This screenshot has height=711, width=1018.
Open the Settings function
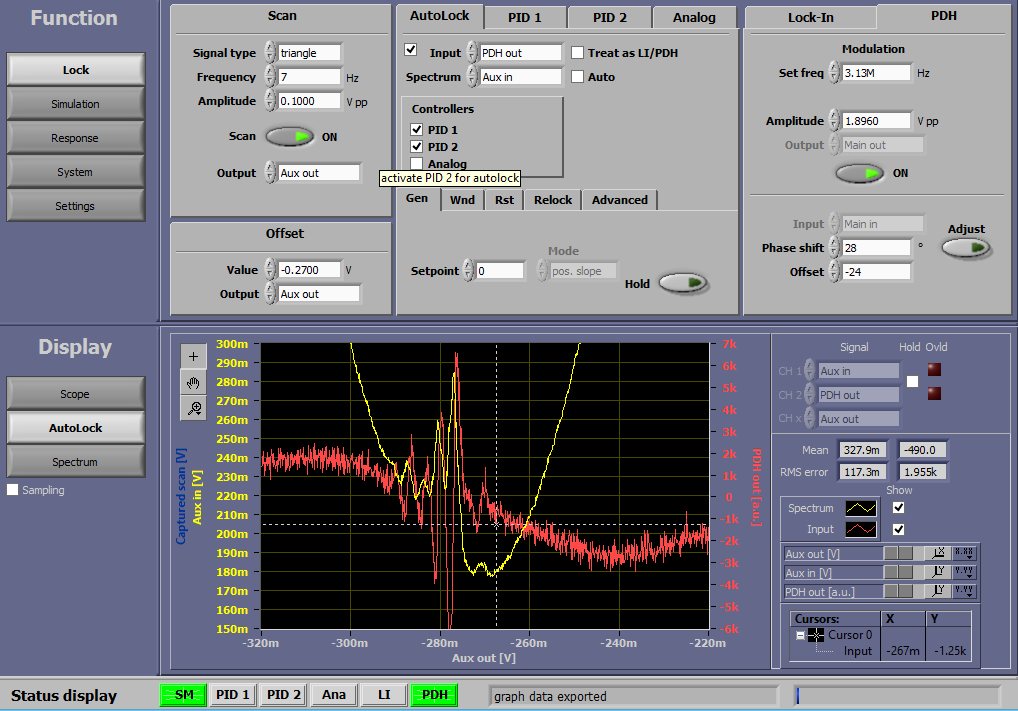click(75, 206)
